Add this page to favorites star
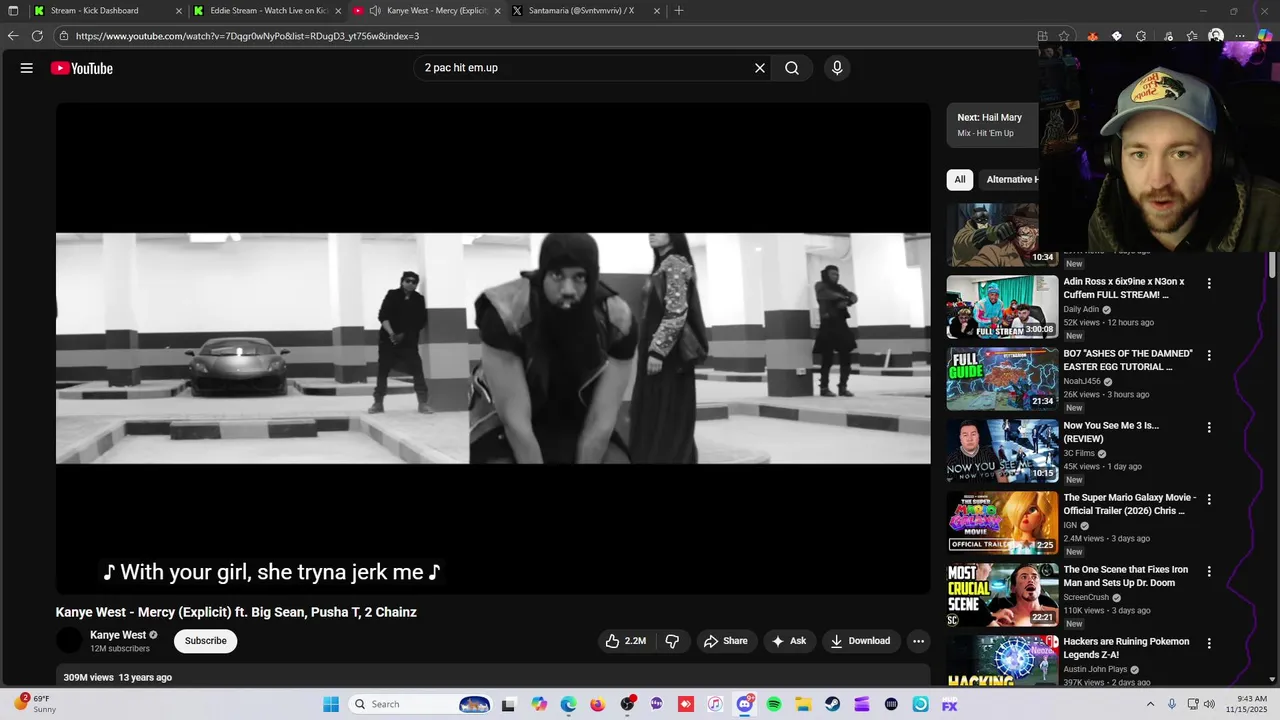This screenshot has height=720, width=1280. point(1064,36)
